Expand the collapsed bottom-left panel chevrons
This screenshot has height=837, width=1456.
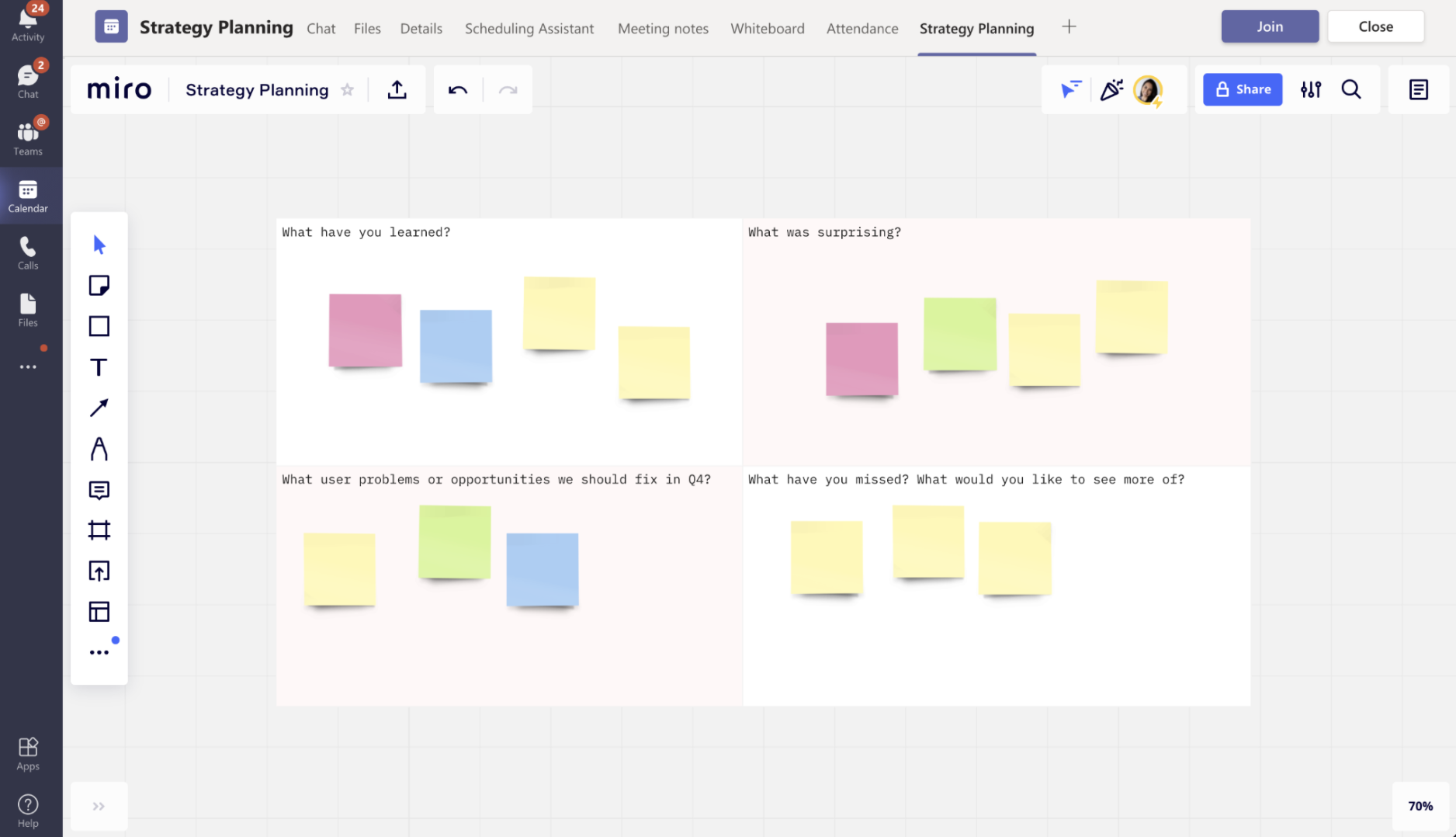pyautogui.click(x=99, y=806)
